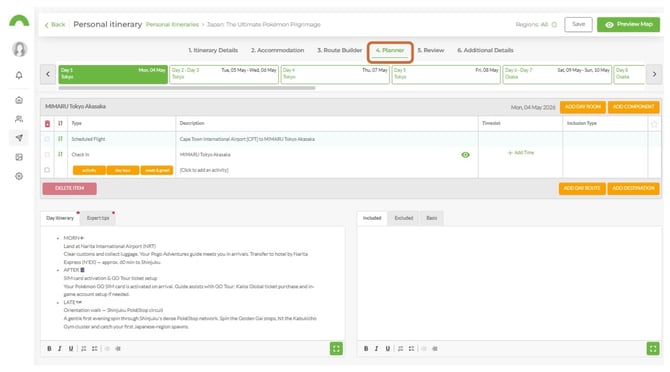Image resolution: width=670 pixels, height=372 pixels.
Task: Click Add Day Room button
Action: click(x=582, y=107)
